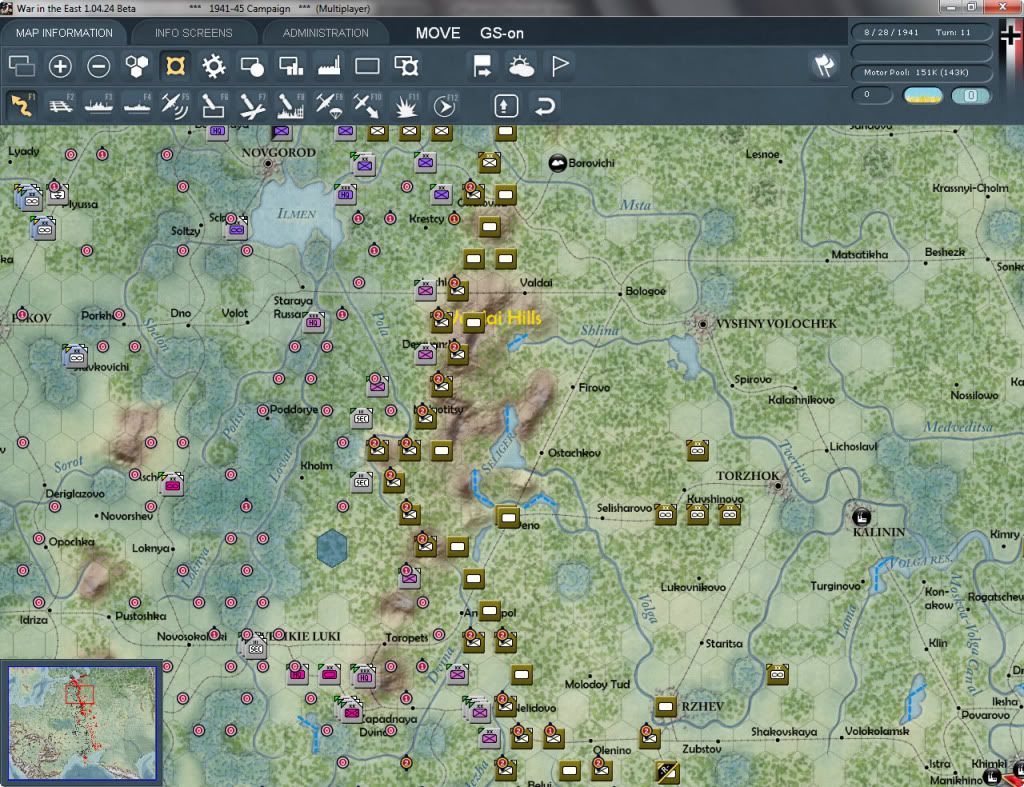Select the German HQ unit at Staraya Russa
Screen dimensions: 1024x787
pos(313,321)
